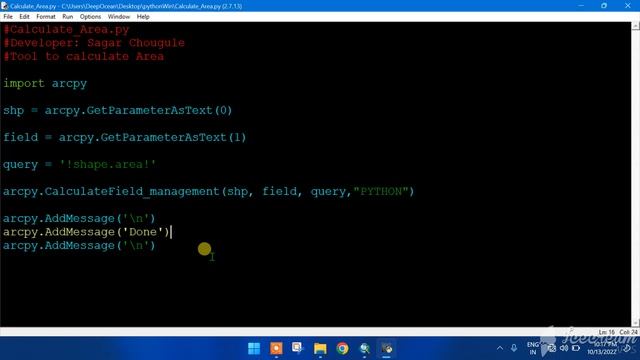
Task: Click the Python icon in title bar
Action: point(4,6)
